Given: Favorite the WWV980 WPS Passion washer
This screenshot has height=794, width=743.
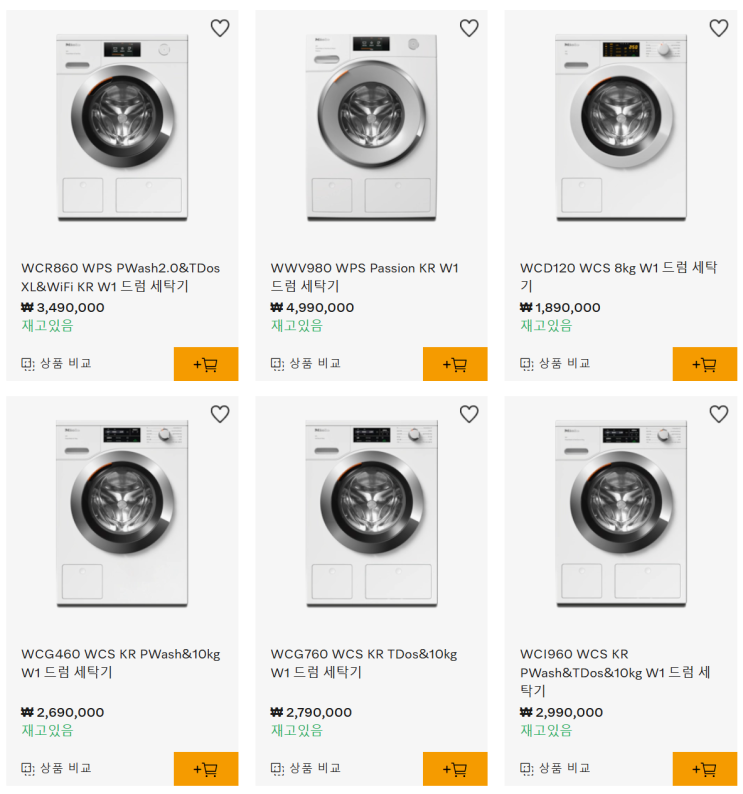Looking at the screenshot, I should [x=469, y=28].
